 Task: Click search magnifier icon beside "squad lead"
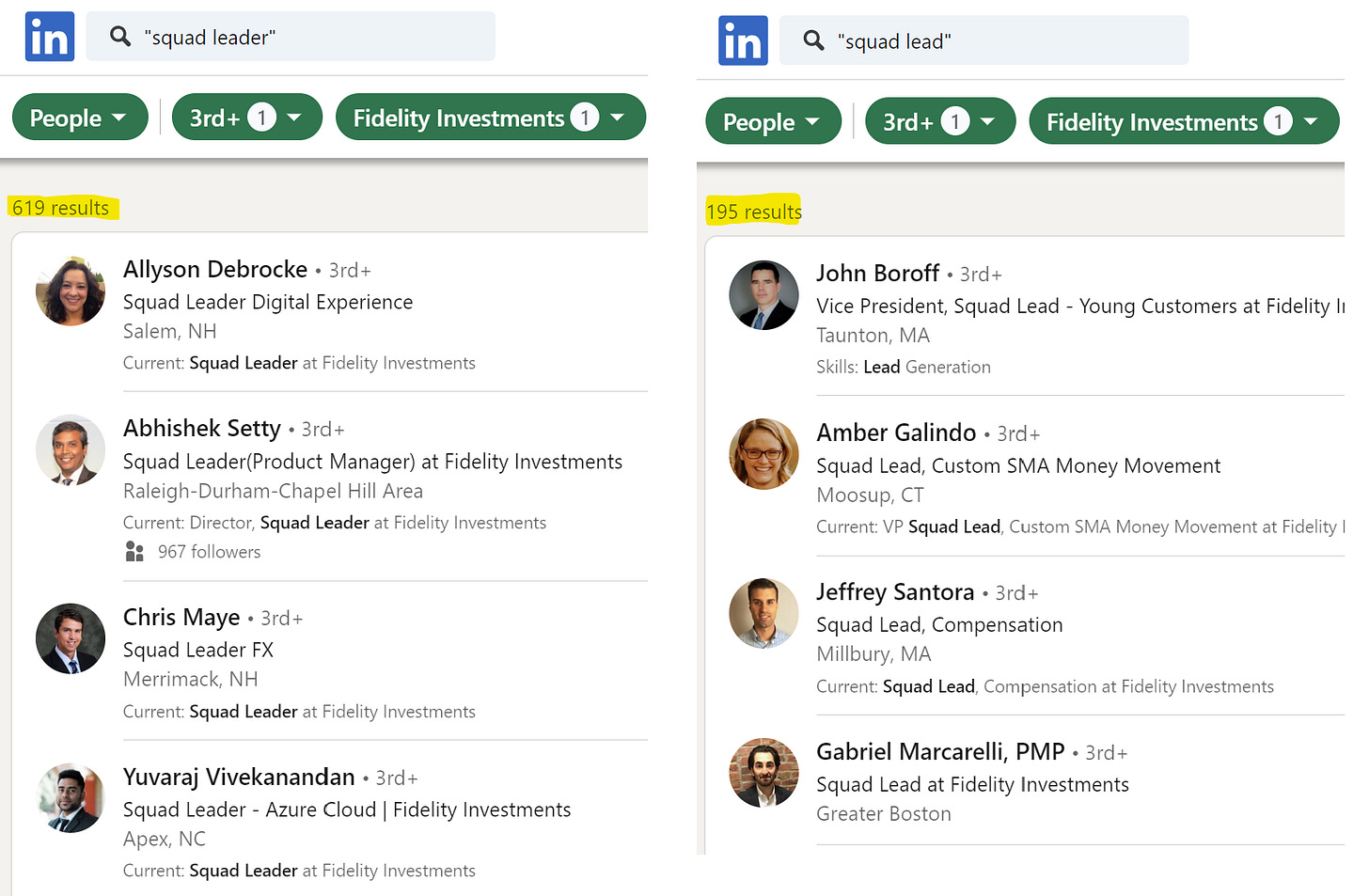point(814,40)
